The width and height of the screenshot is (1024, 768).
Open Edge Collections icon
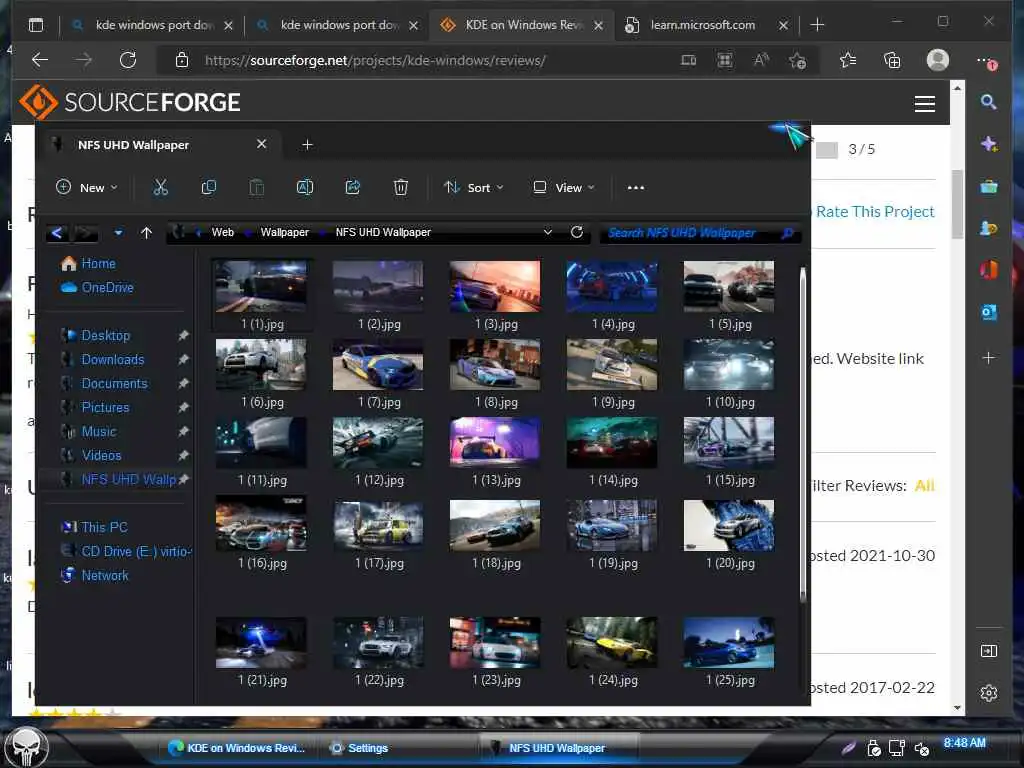click(x=891, y=60)
